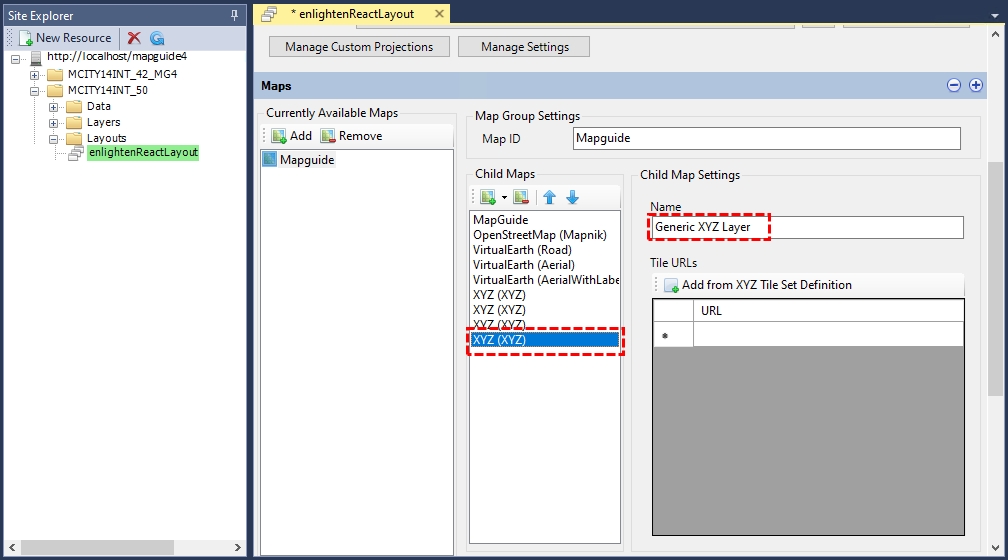Select enlightenReactLayout in the site tree
This screenshot has width=1008, height=560.
(143, 153)
